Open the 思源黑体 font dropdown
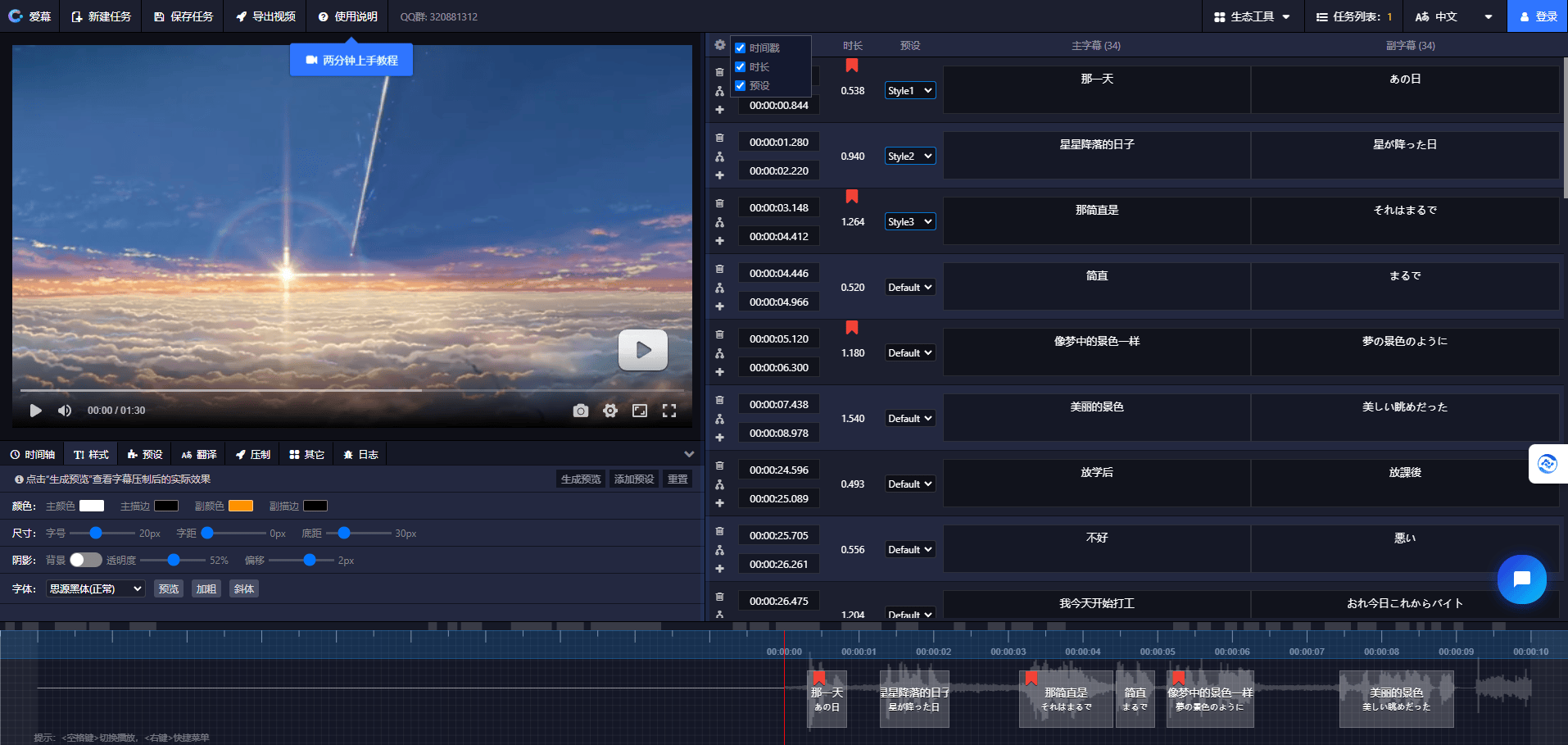Screen dimensions: 1568x745 (x=95, y=588)
